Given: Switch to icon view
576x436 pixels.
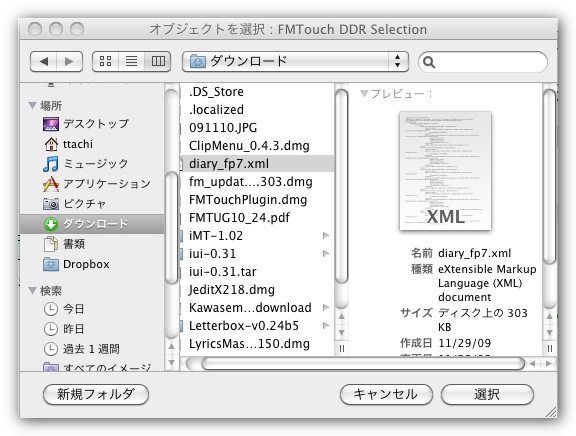Looking at the screenshot, I should click(105, 61).
